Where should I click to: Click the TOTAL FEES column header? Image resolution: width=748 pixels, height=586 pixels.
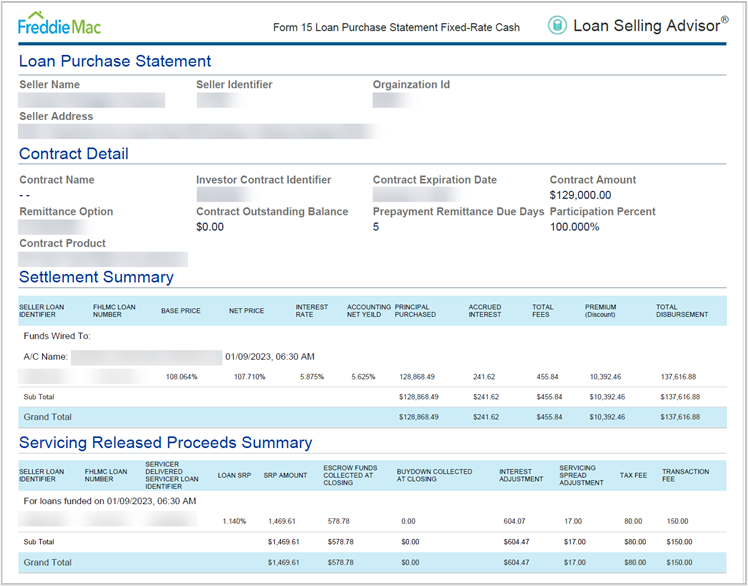coord(542,311)
